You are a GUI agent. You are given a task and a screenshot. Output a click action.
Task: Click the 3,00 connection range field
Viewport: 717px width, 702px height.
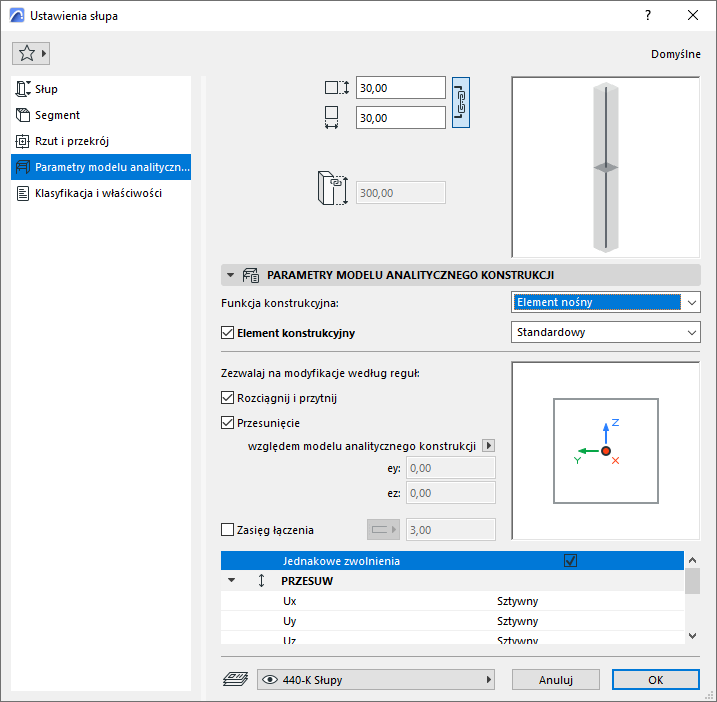click(x=450, y=530)
